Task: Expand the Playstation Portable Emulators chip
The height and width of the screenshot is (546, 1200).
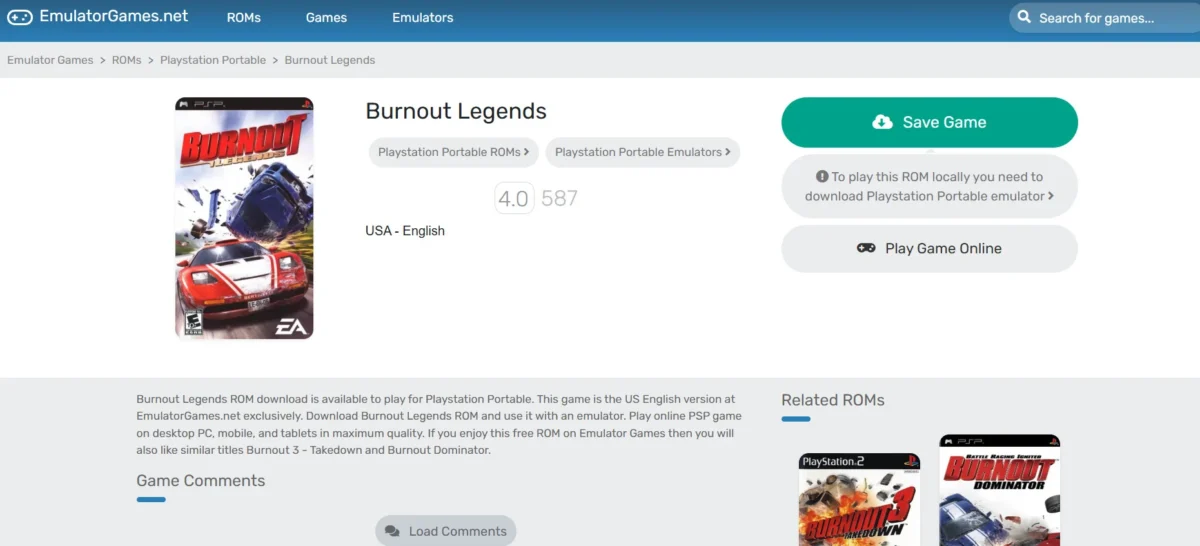Action: [x=643, y=152]
